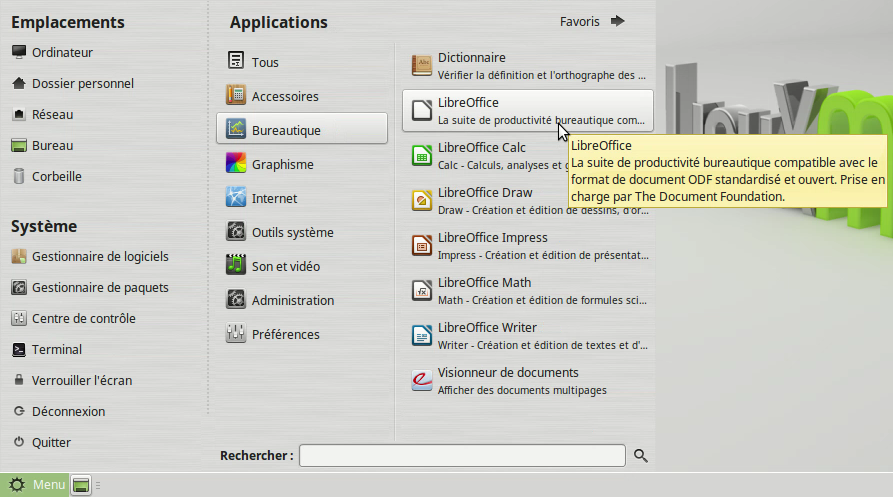Launch LibreOffice Impress from its title
Viewport: 893px width, 497px height.
coord(493,238)
